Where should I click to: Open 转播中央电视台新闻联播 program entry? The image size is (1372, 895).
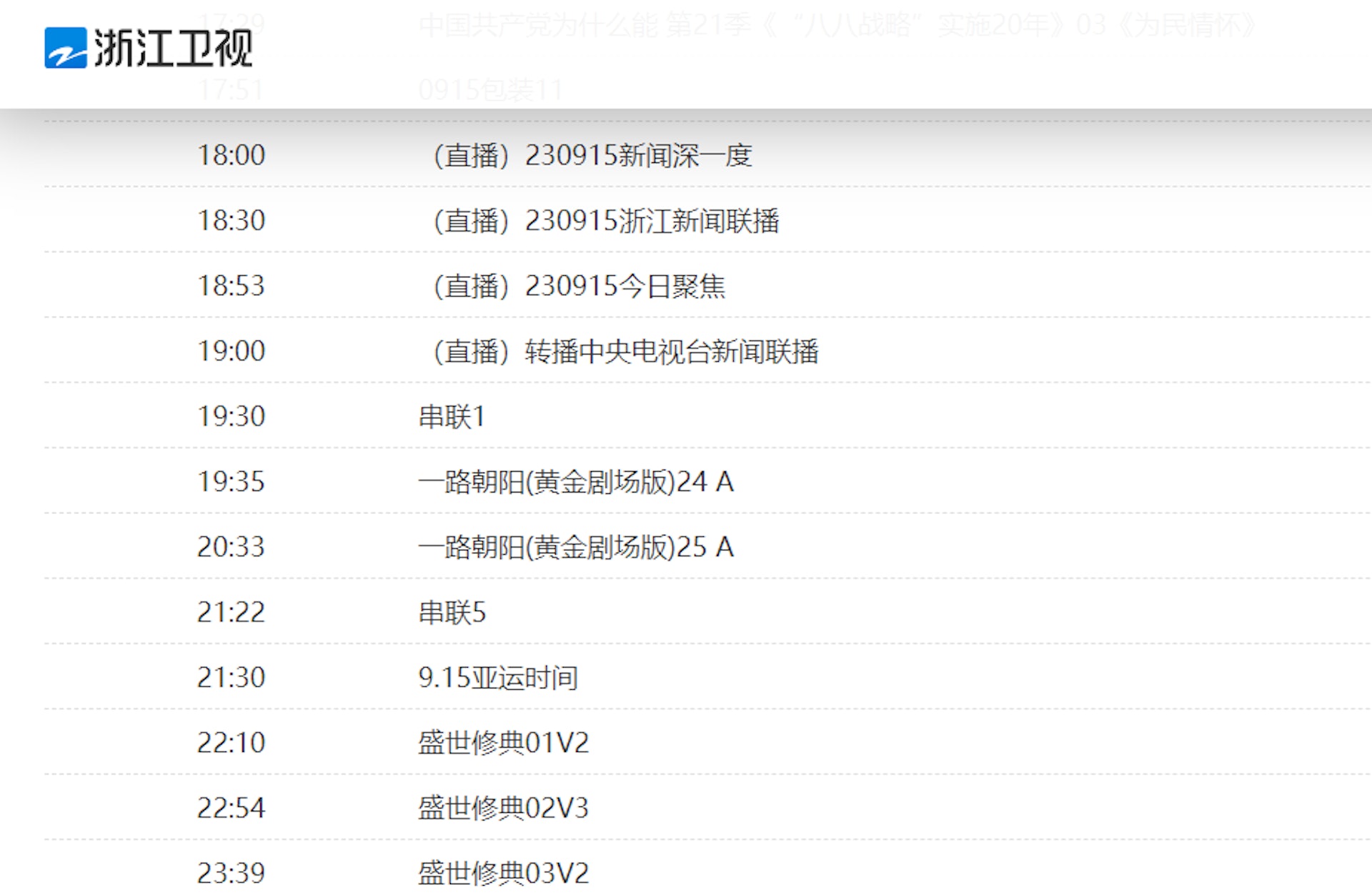[625, 351]
